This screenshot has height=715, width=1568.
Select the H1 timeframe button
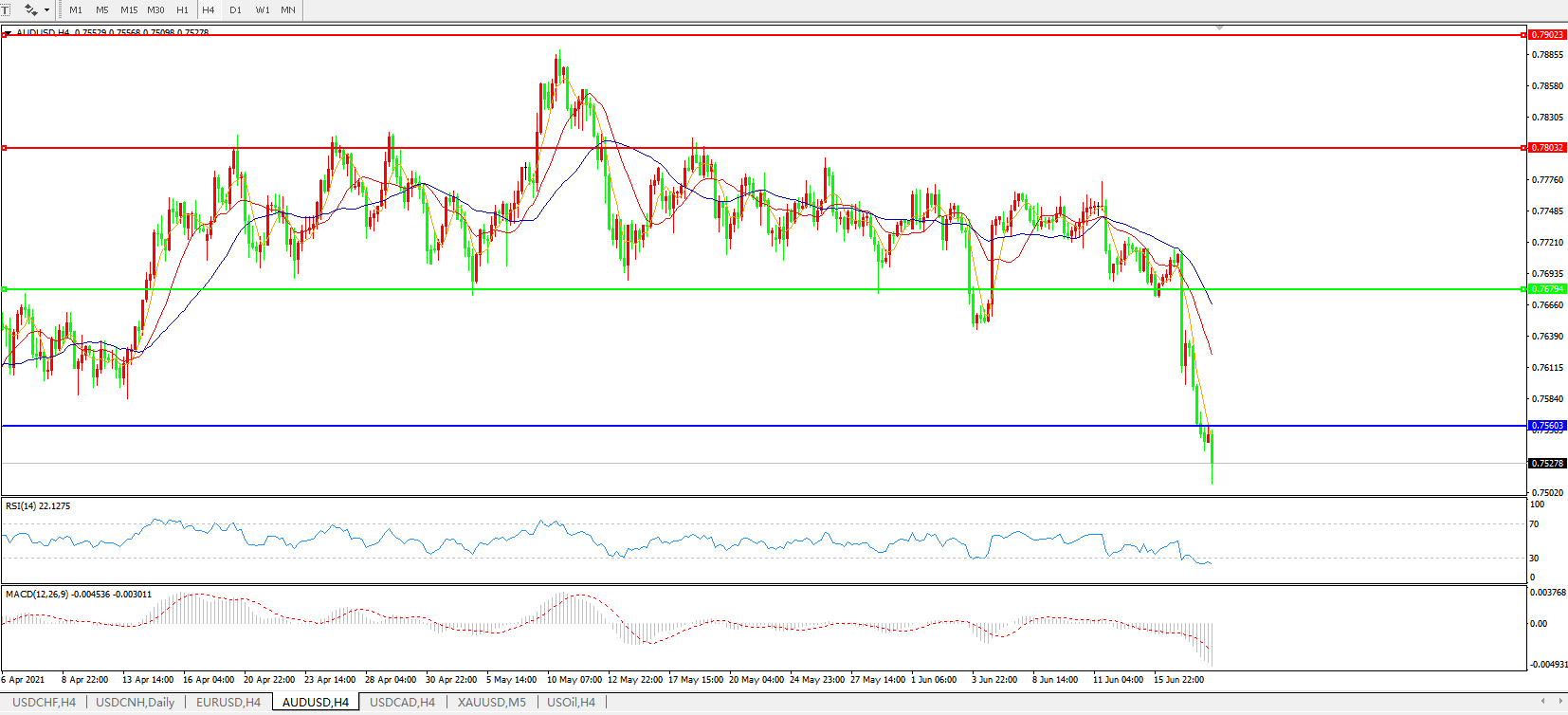tap(182, 10)
